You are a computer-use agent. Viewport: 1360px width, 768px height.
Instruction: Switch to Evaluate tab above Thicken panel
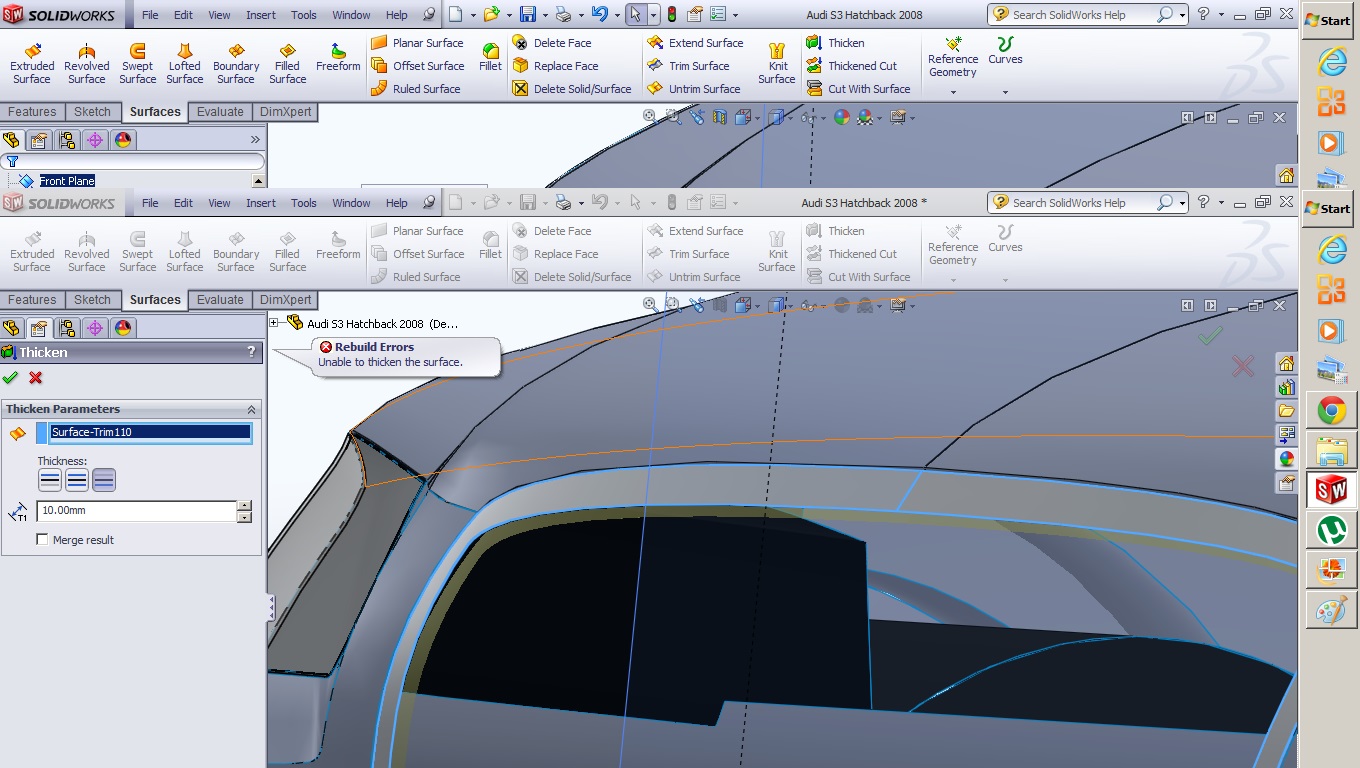[220, 299]
